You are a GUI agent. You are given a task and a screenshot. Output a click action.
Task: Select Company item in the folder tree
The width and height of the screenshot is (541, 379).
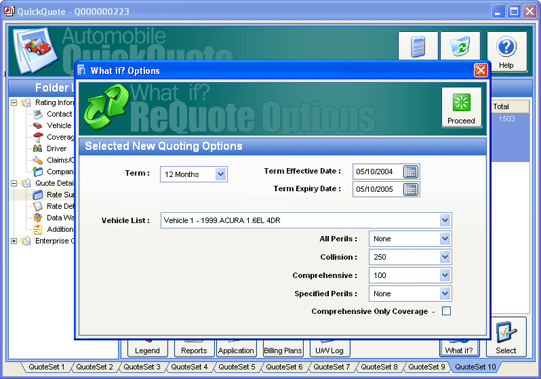[60, 172]
